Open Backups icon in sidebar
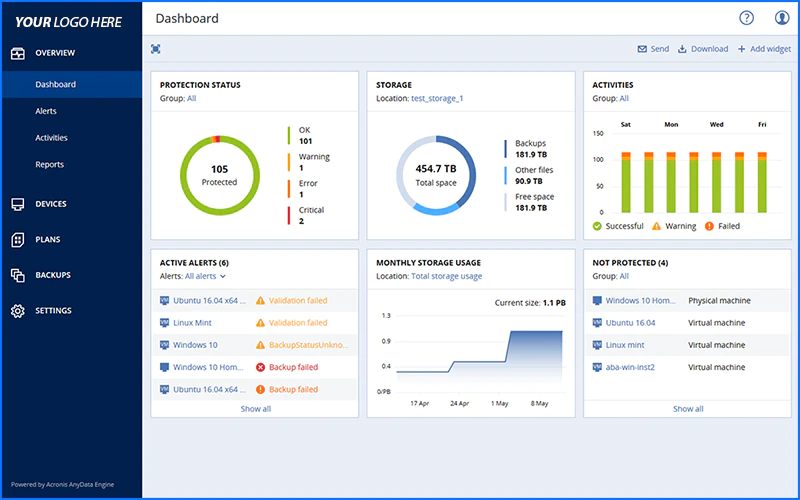The image size is (800, 500). [18, 275]
